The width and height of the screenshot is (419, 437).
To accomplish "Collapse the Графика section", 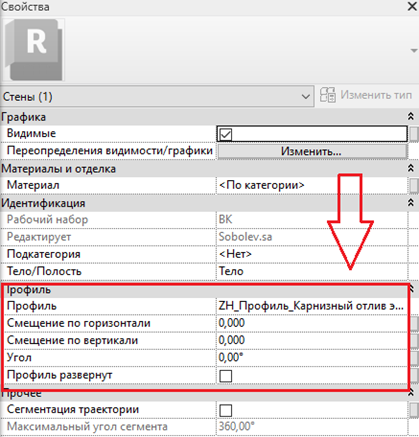I will click(411, 116).
